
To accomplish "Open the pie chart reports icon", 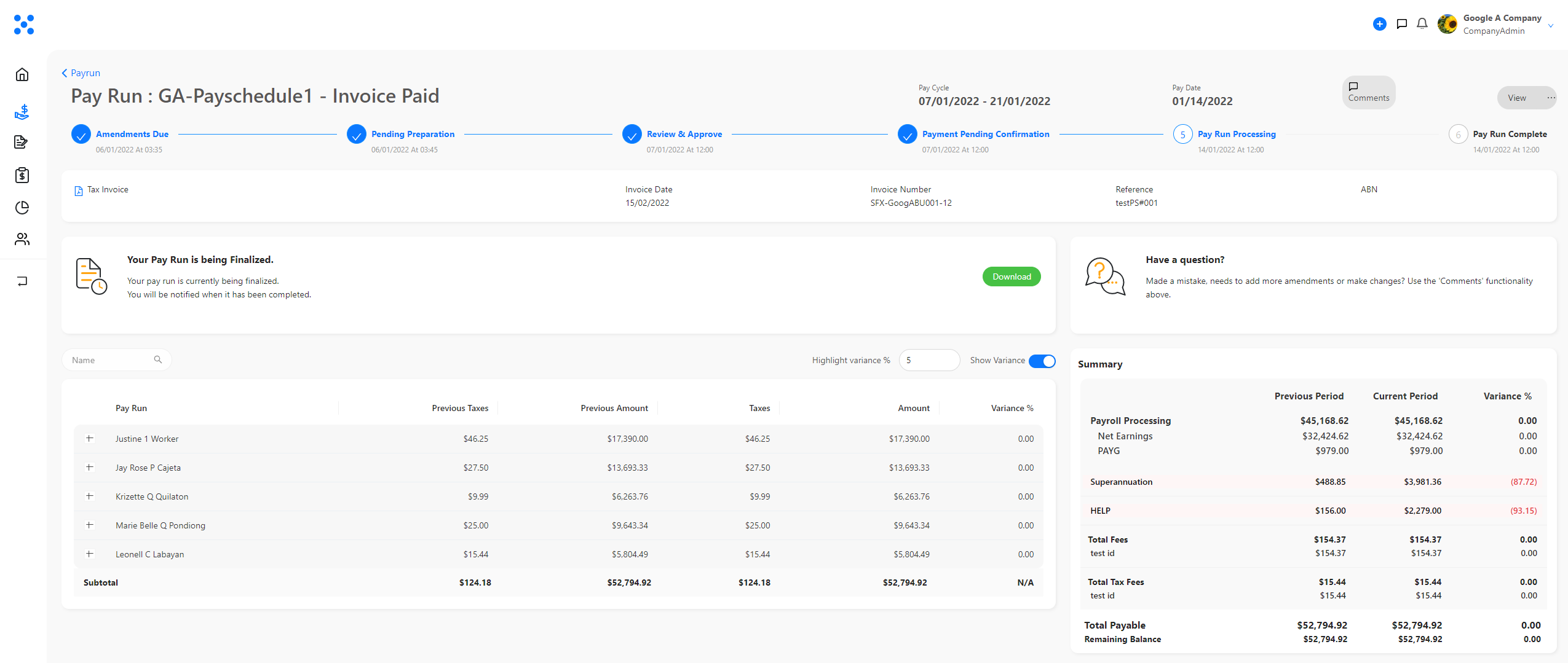I will 22,208.
